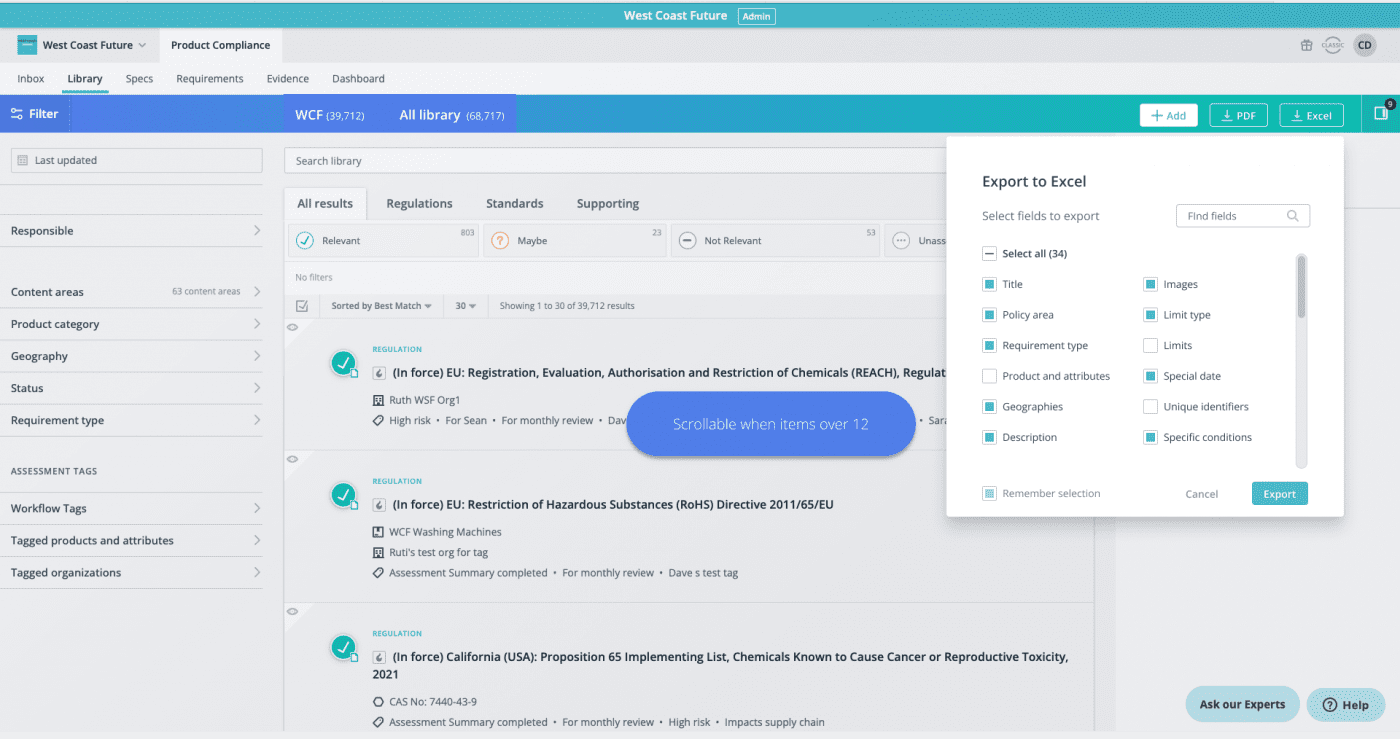Open the Filter sidebar panel
This screenshot has width=1400, height=739.
point(34,114)
